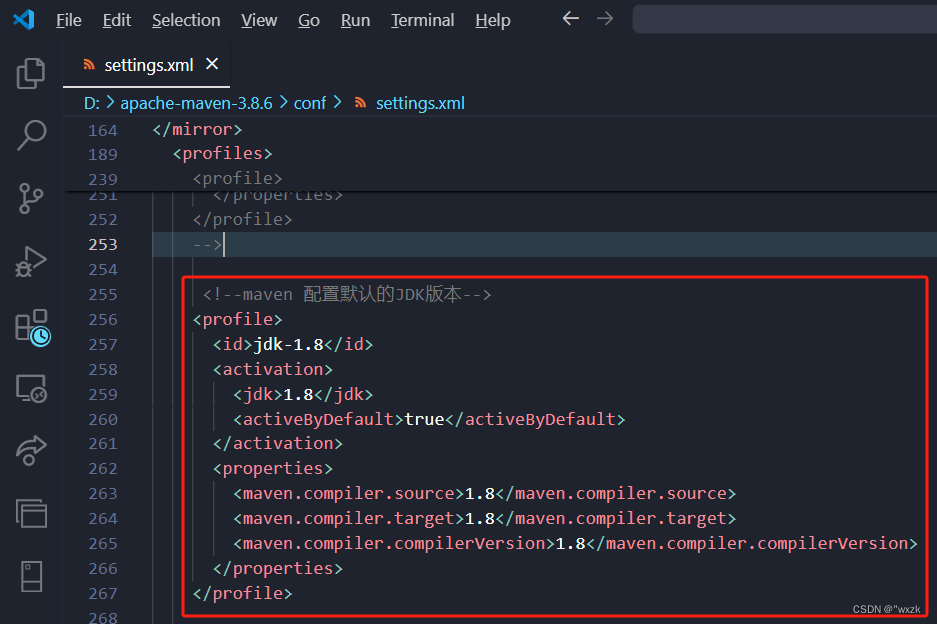The width and height of the screenshot is (937, 624).
Task: Click line number 256 in gutter
Action: tap(103, 320)
